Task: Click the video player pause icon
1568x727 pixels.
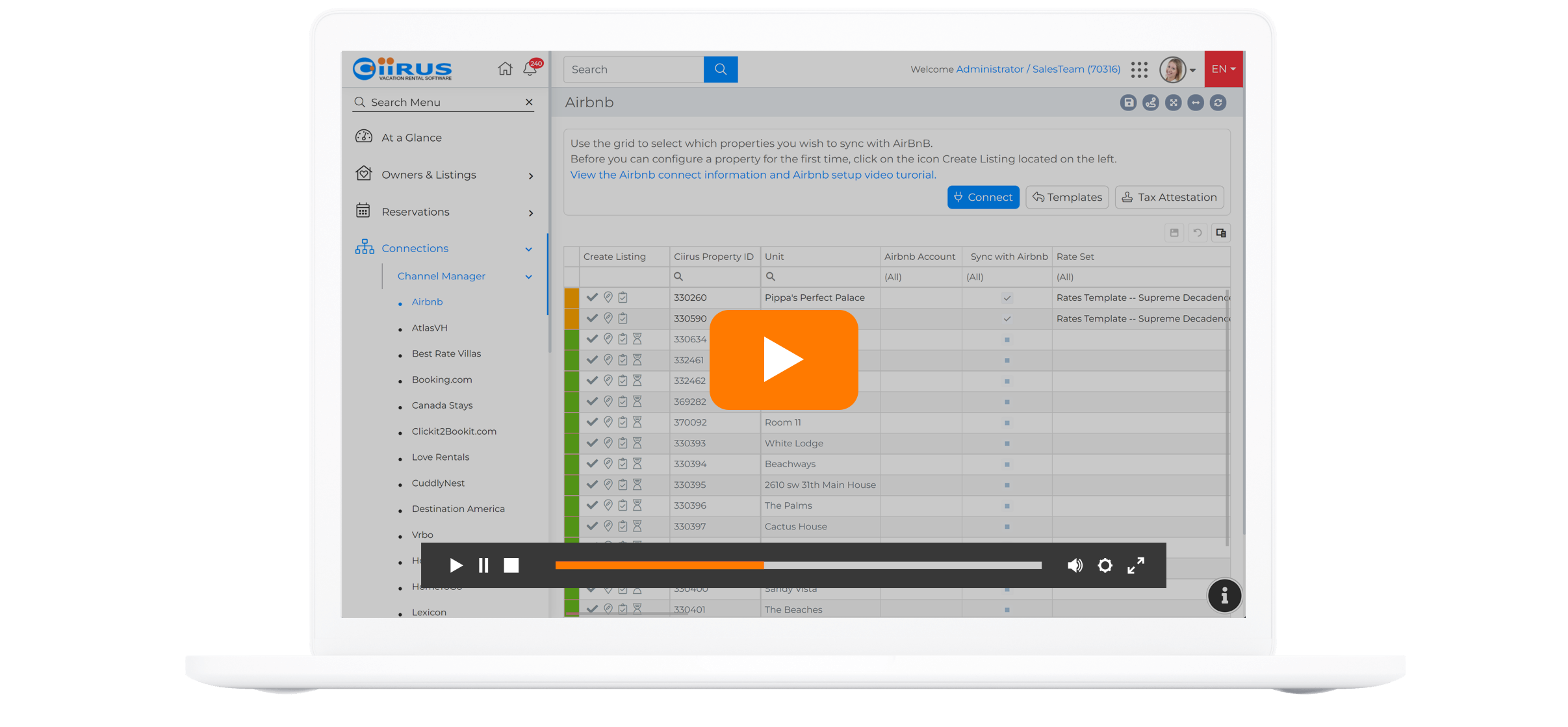Action: [x=483, y=565]
